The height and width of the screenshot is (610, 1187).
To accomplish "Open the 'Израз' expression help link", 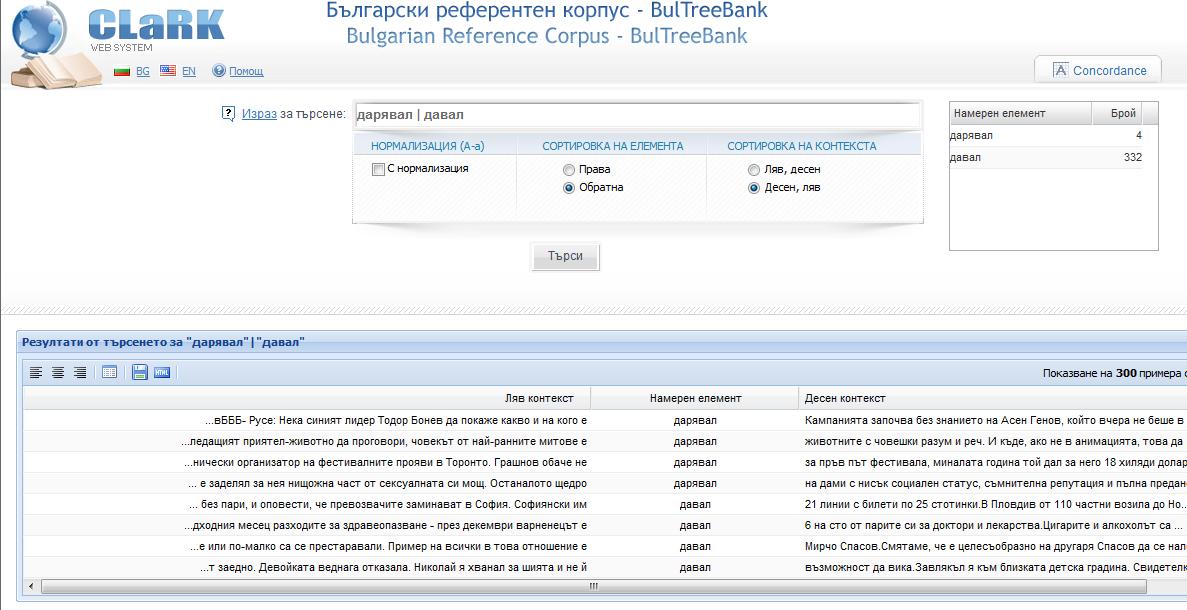I will click(x=259, y=114).
